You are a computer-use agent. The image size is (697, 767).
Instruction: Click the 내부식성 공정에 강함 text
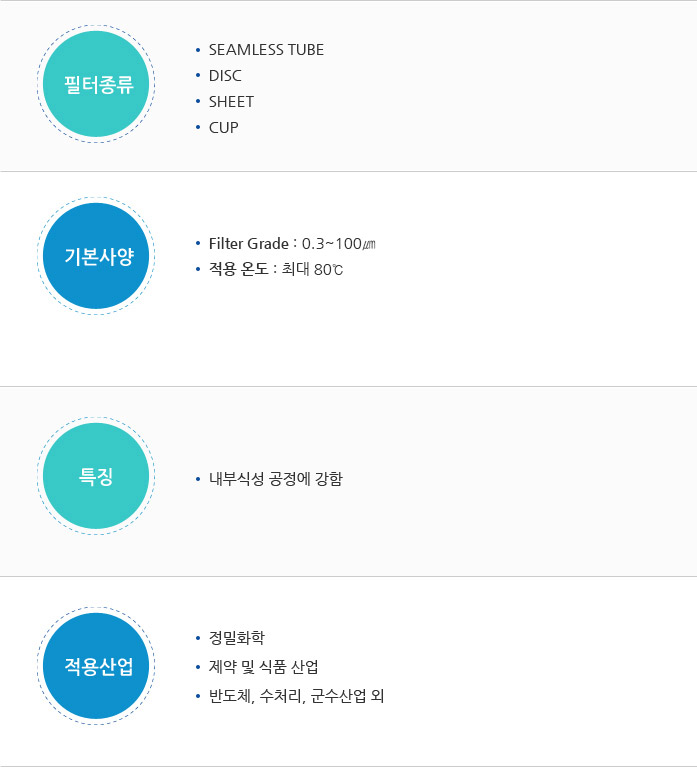pyautogui.click(x=275, y=479)
